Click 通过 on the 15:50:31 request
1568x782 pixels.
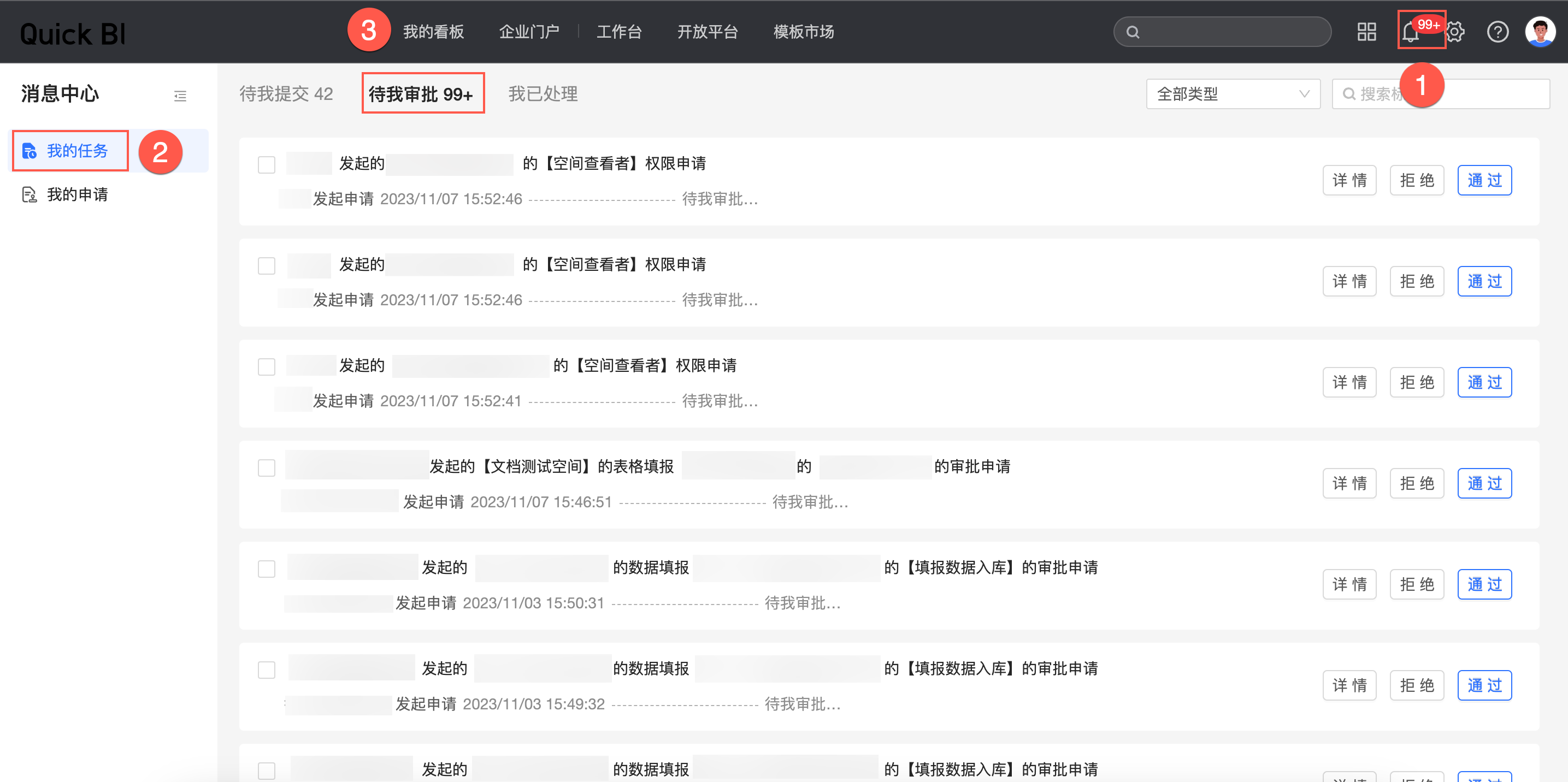1484,584
